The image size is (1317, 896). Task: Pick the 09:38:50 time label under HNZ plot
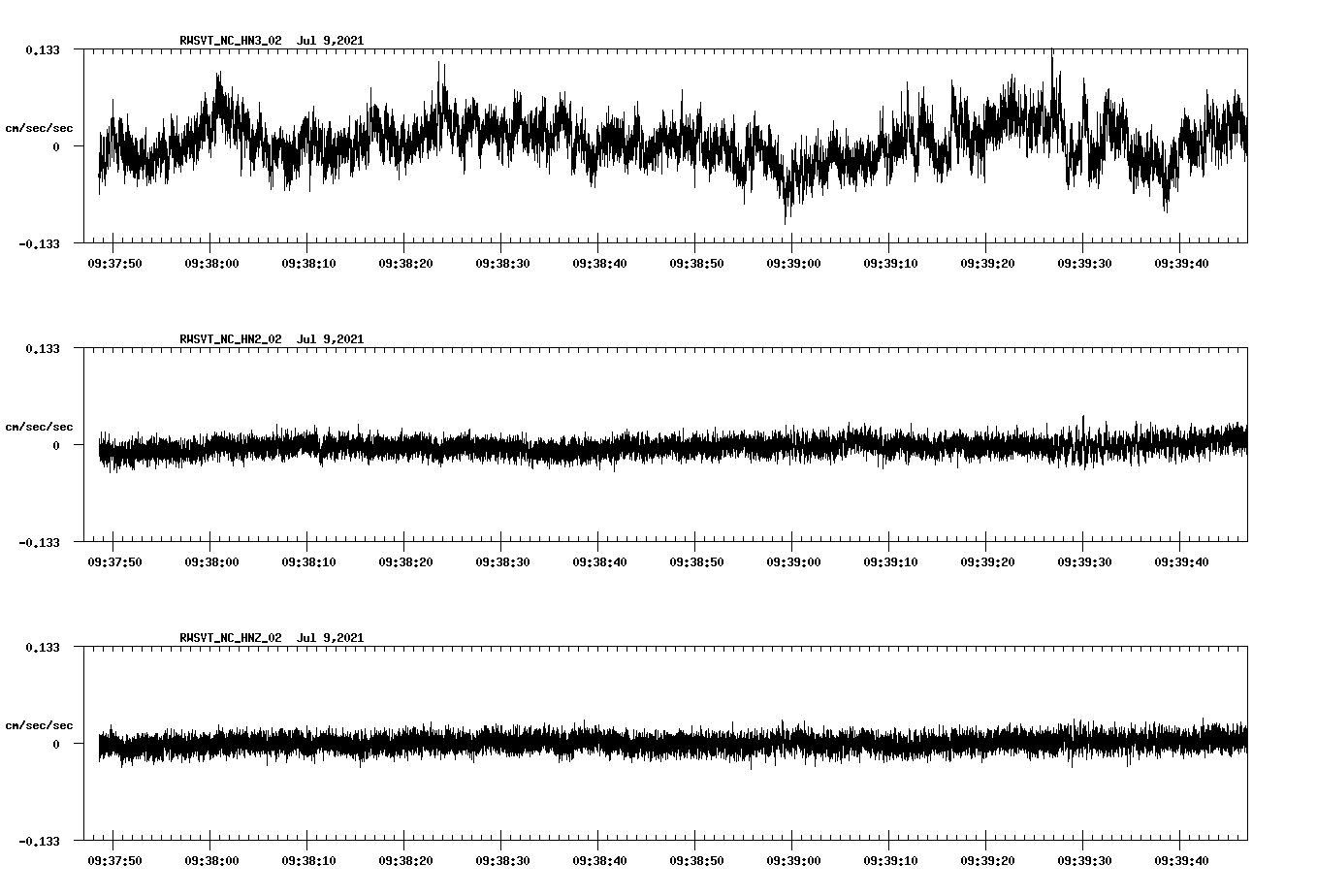pyautogui.click(x=696, y=861)
